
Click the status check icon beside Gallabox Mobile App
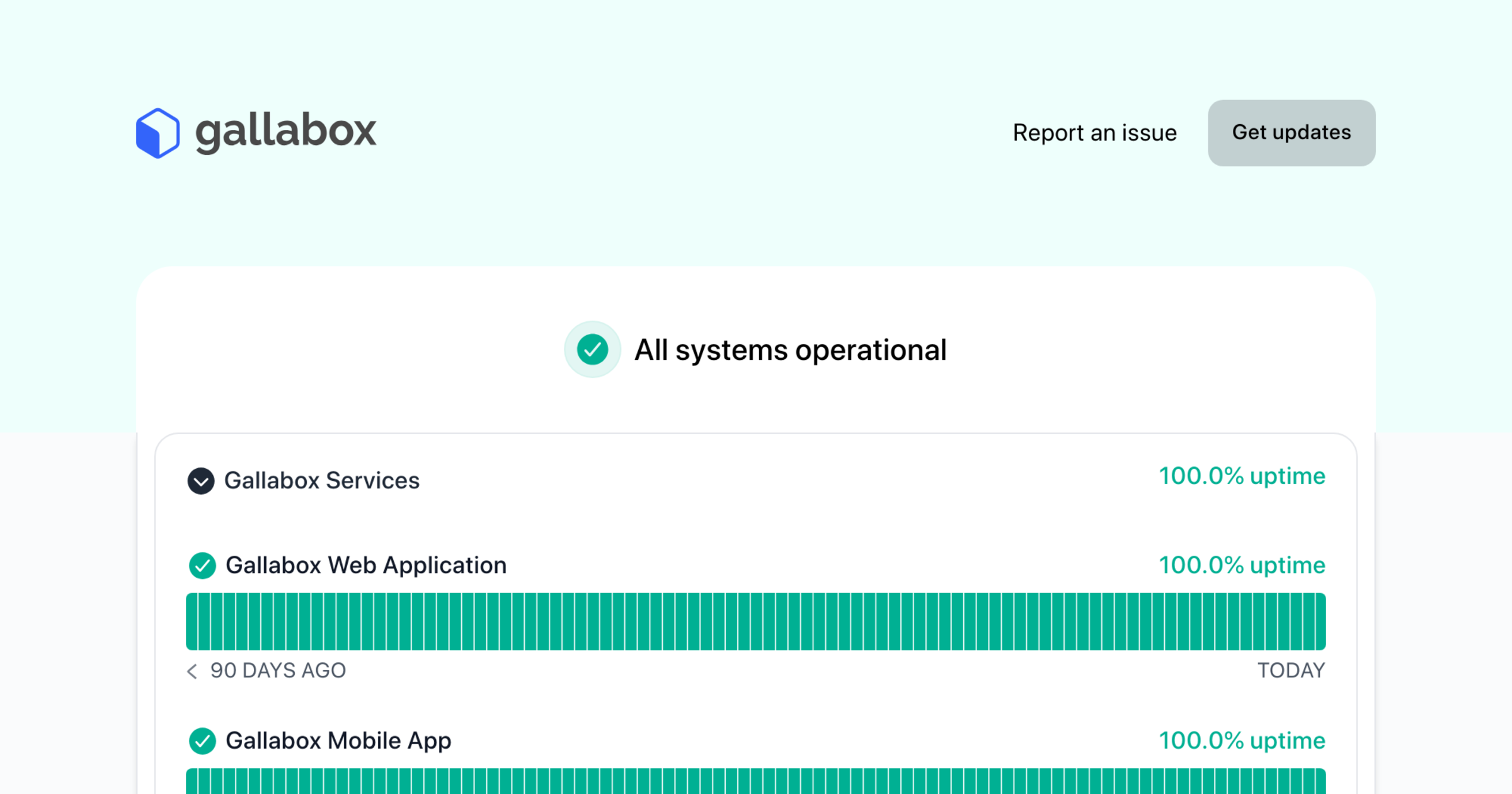point(202,741)
